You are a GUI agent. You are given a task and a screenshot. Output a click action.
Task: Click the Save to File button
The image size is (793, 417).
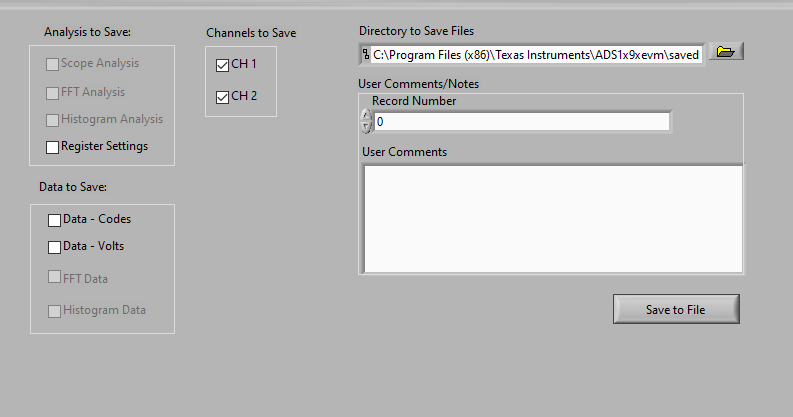coord(676,309)
